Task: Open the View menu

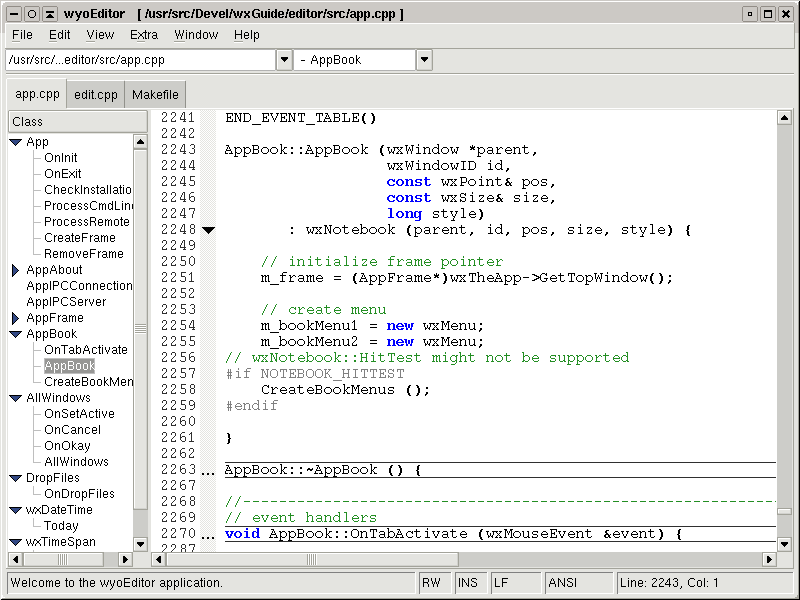Action: coord(100,35)
